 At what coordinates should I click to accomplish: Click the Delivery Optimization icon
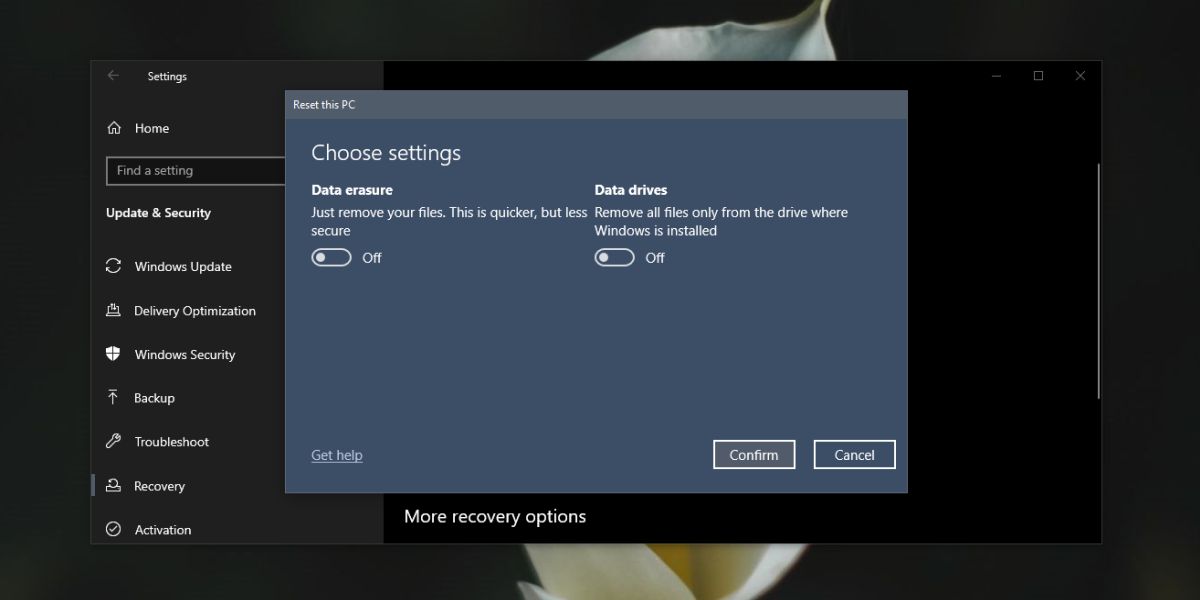pyautogui.click(x=114, y=310)
